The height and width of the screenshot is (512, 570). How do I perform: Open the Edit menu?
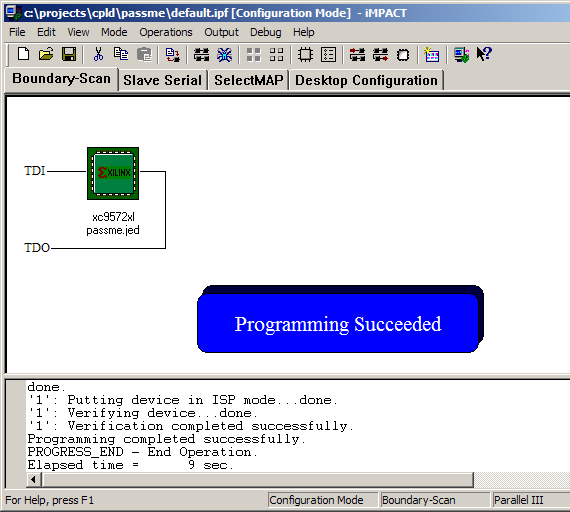(46, 32)
